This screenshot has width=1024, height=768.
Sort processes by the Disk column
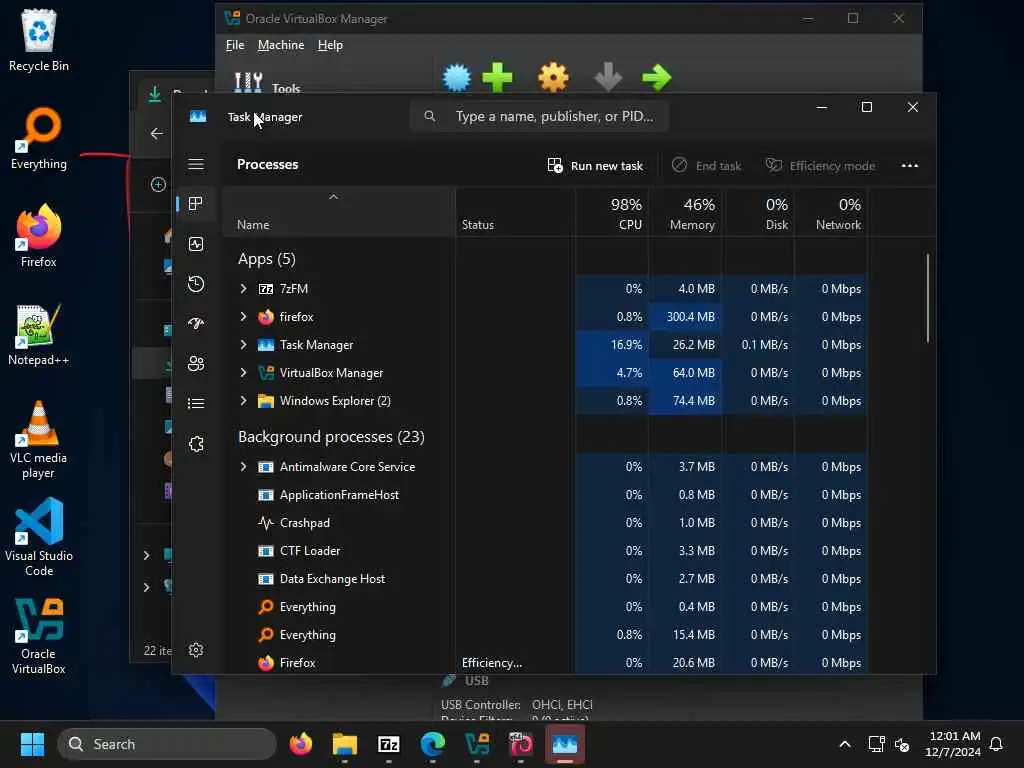pyautogui.click(x=758, y=213)
